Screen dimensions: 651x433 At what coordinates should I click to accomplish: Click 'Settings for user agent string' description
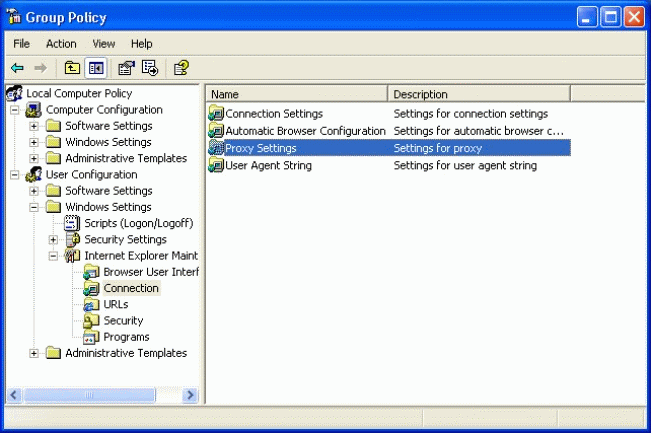point(465,165)
